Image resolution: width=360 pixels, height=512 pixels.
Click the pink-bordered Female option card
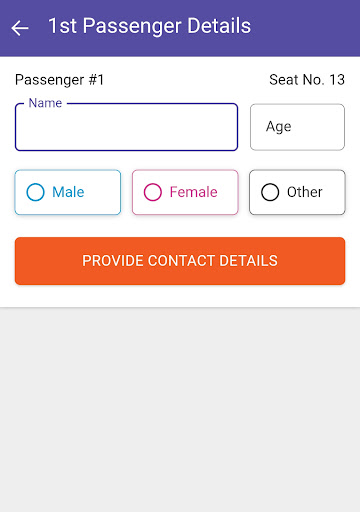point(185,192)
